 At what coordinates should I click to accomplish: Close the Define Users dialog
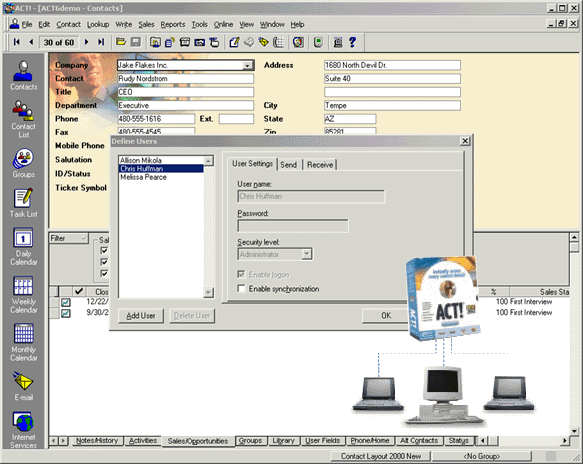coord(465,141)
